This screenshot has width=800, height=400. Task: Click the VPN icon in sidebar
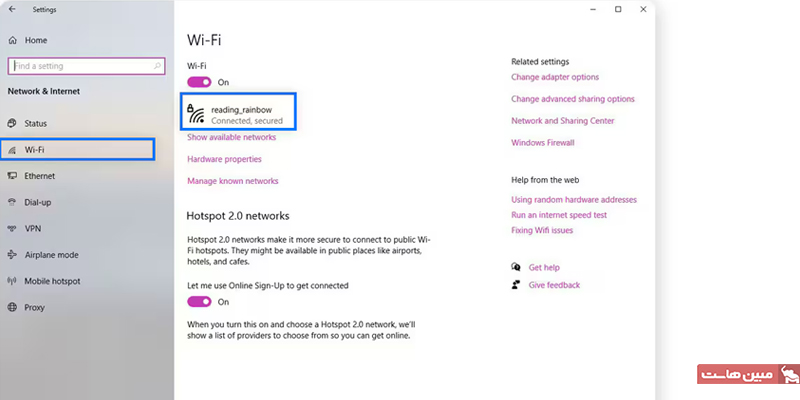click(x=12, y=228)
